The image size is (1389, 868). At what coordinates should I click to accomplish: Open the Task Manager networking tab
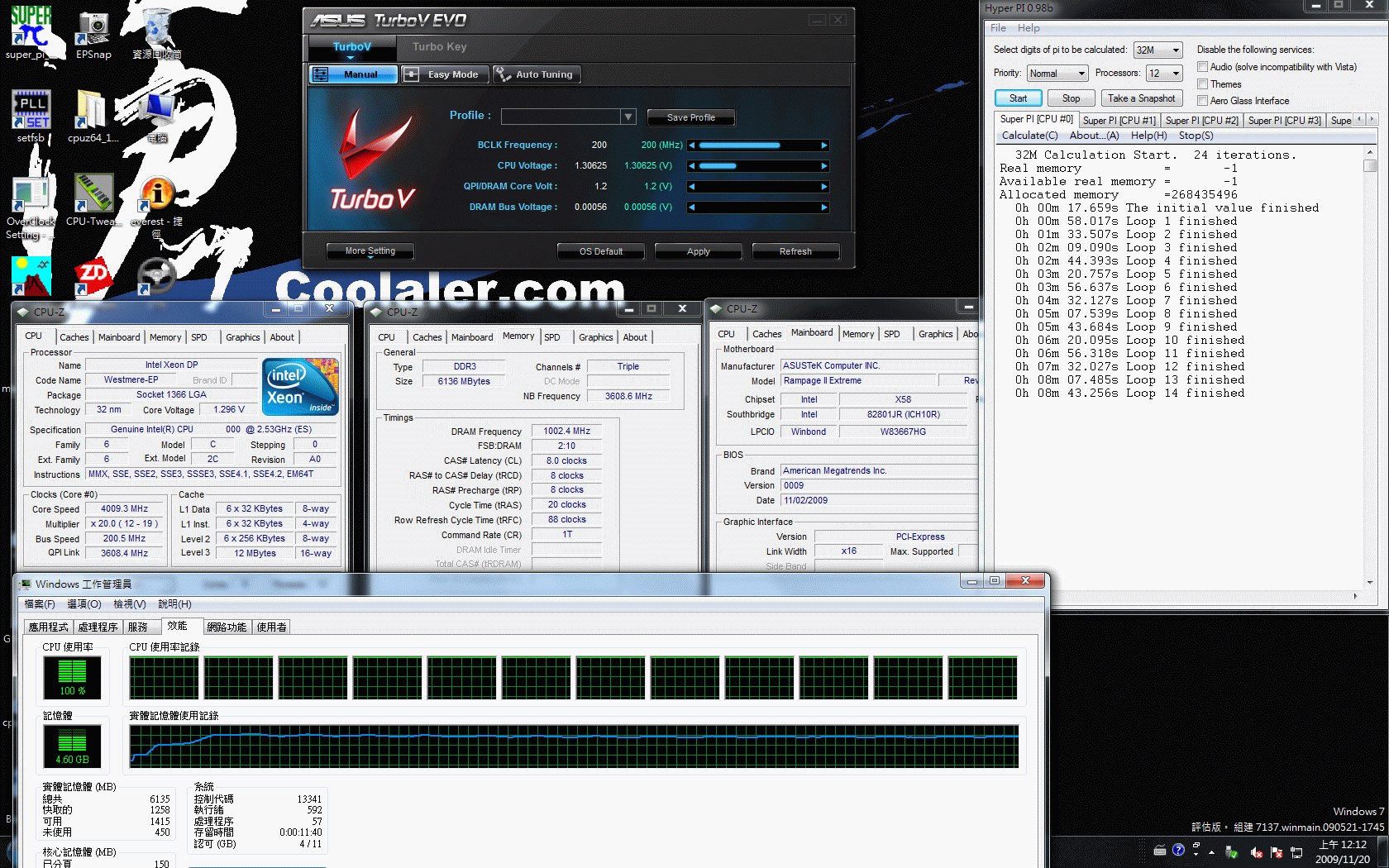coord(227,627)
